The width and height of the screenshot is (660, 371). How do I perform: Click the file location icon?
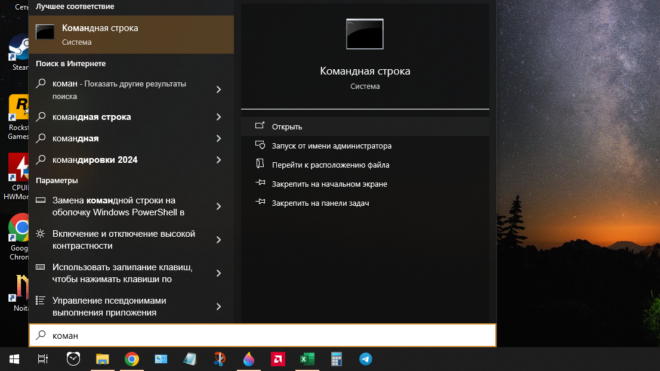[x=260, y=163]
